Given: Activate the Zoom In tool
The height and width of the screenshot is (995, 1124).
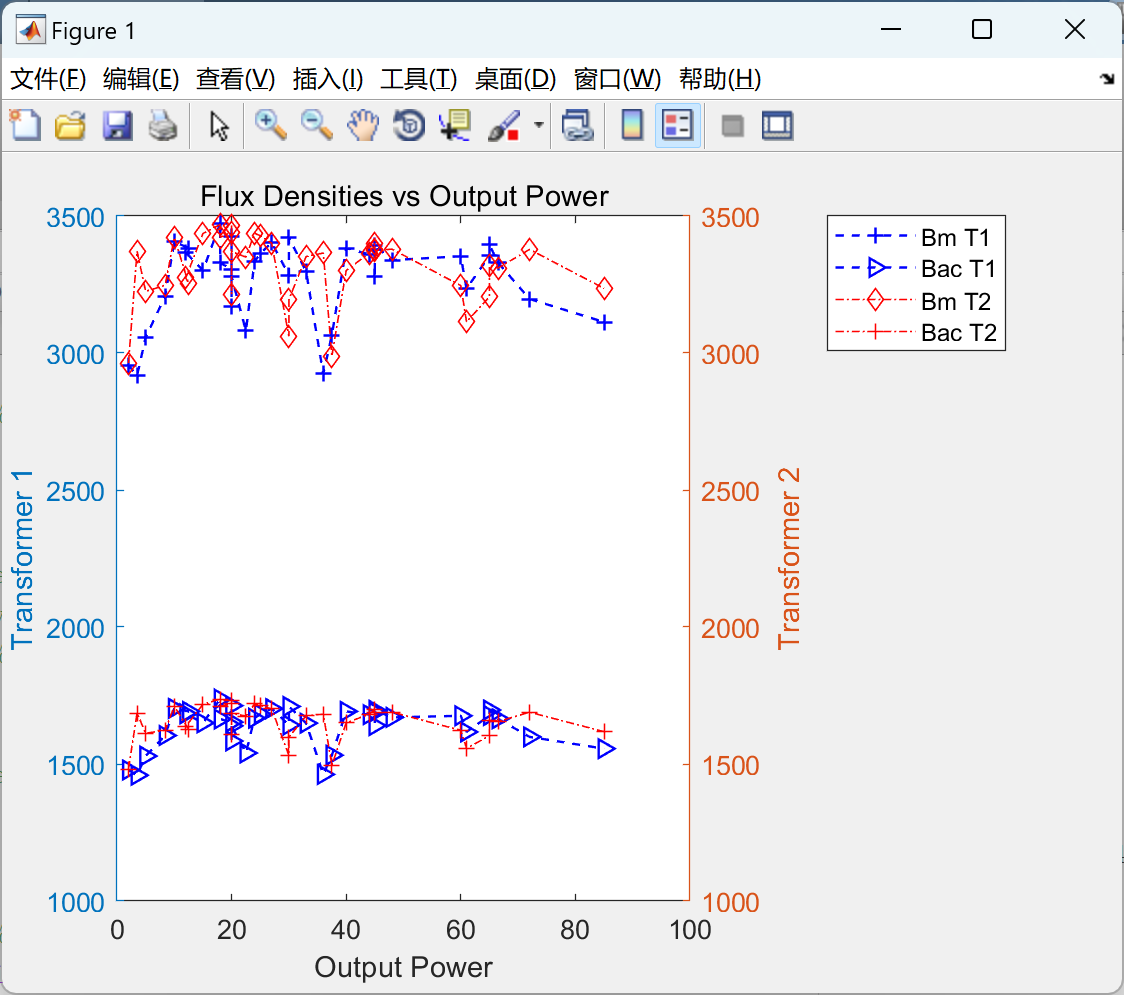Looking at the screenshot, I should pyautogui.click(x=270, y=125).
